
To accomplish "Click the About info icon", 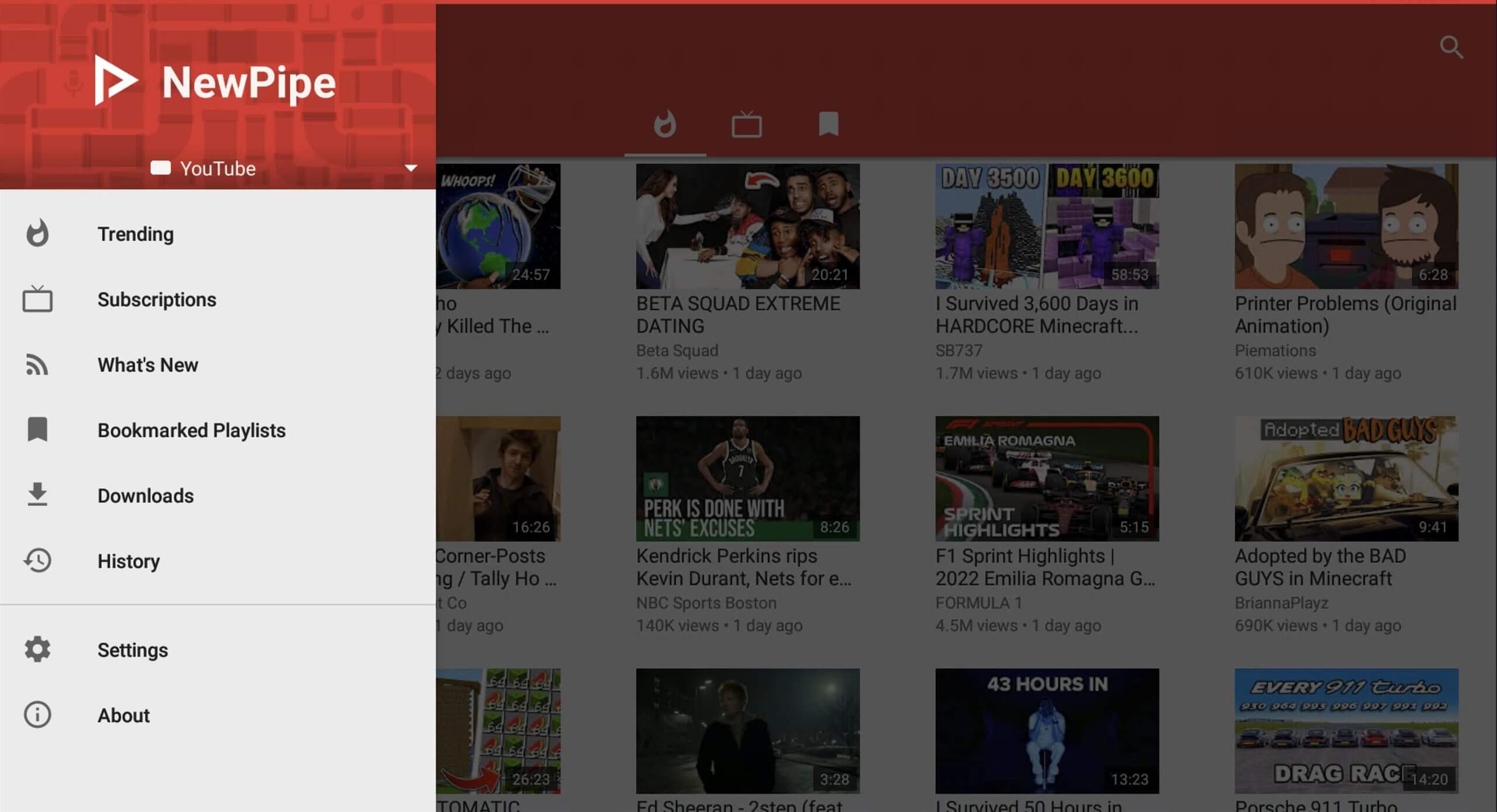I will coord(37,714).
